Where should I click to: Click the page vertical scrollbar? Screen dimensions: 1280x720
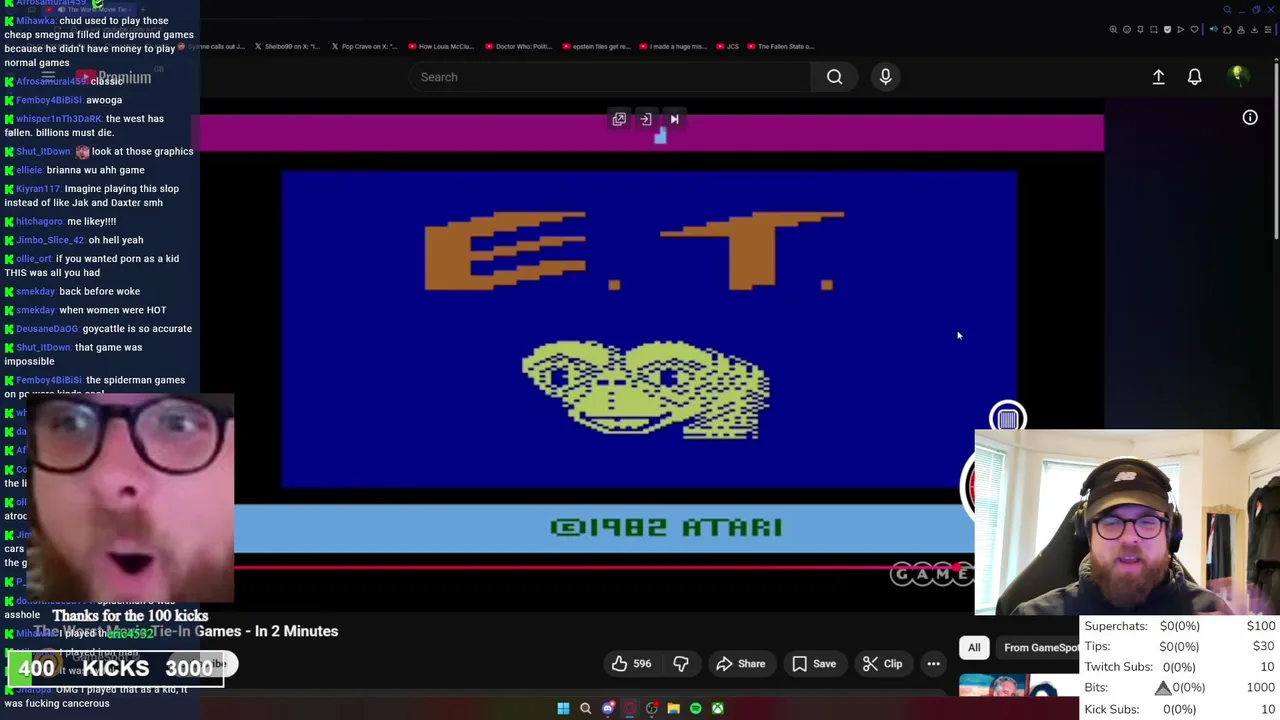pyautogui.click(x=1276, y=150)
